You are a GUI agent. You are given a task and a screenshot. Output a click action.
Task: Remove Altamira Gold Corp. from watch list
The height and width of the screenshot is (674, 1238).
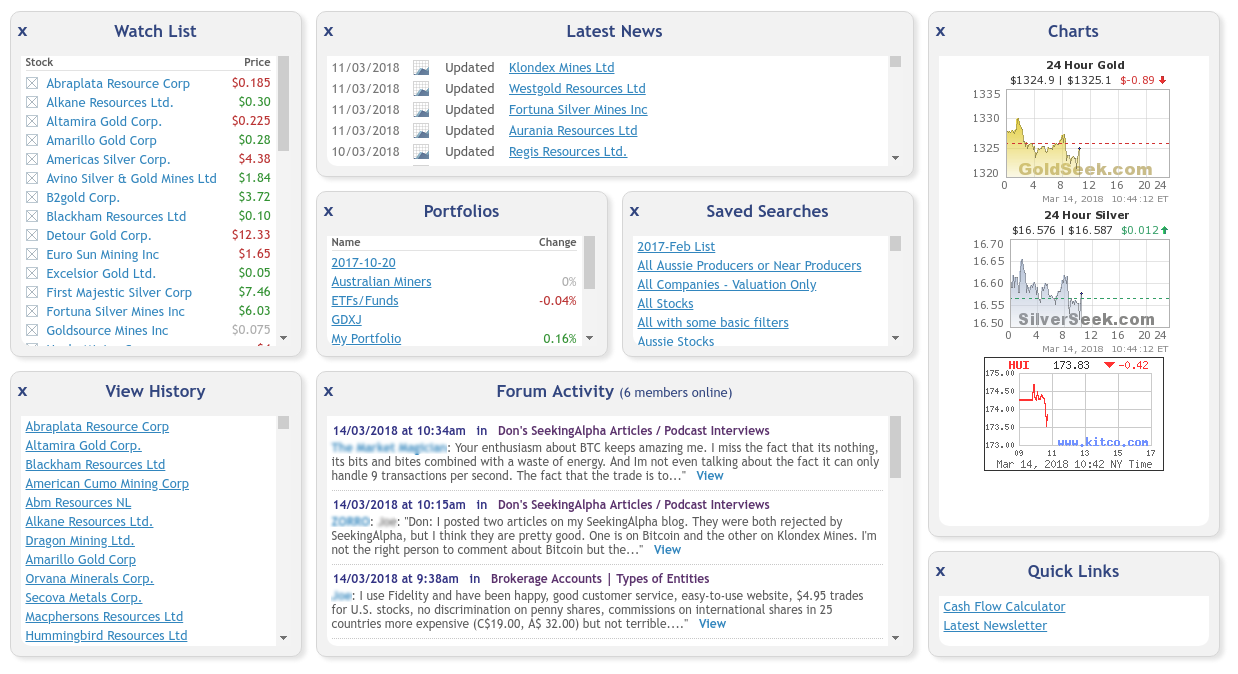32,122
